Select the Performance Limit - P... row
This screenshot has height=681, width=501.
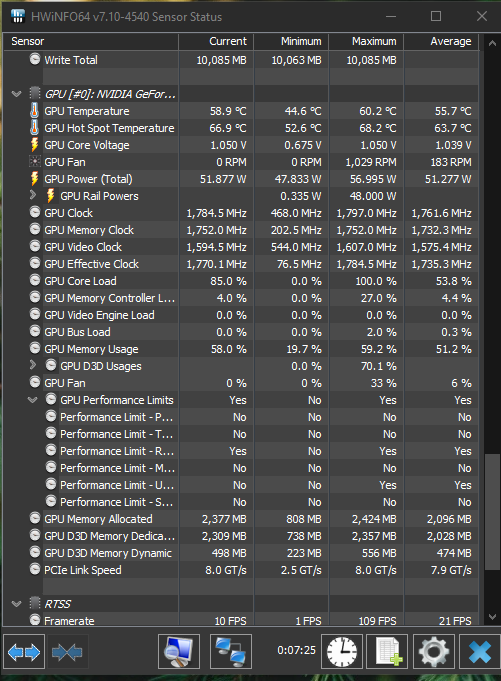click(241, 417)
